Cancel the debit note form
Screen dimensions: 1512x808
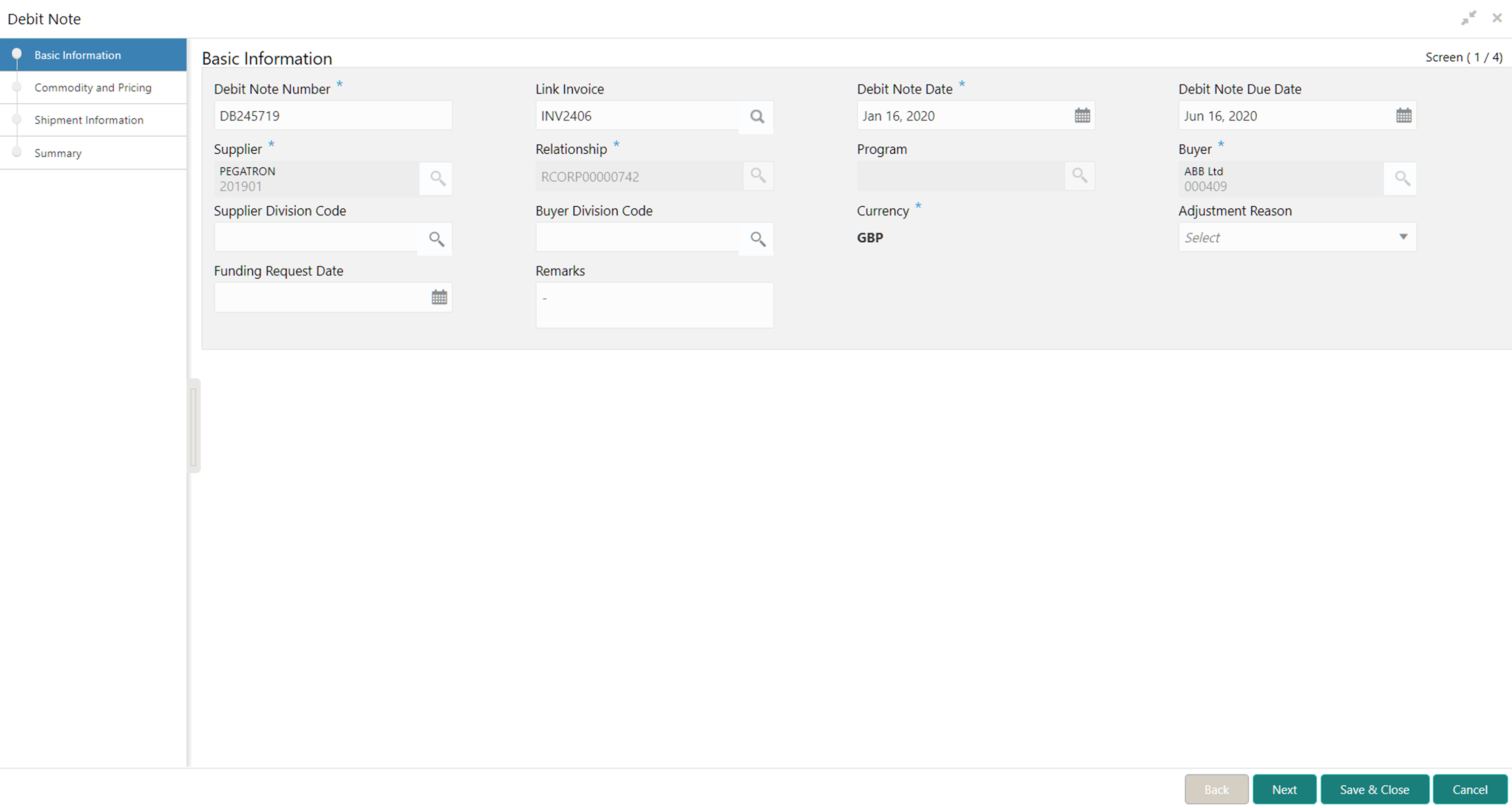tap(1469, 790)
